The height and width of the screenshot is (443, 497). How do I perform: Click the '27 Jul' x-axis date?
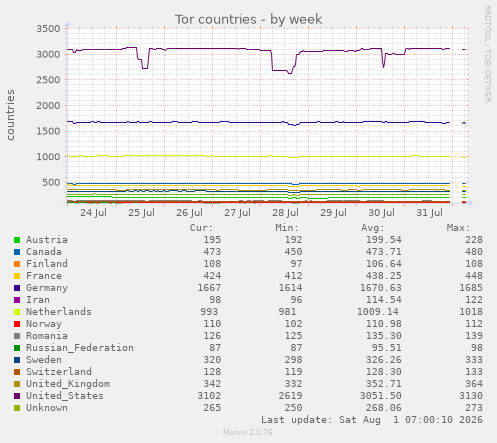237,213
